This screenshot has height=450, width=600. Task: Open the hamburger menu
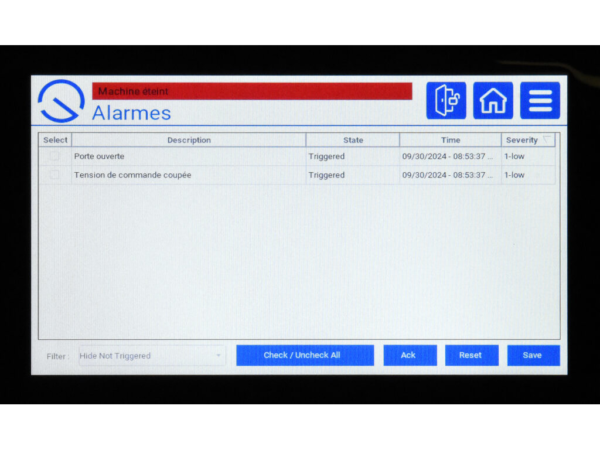(540, 101)
